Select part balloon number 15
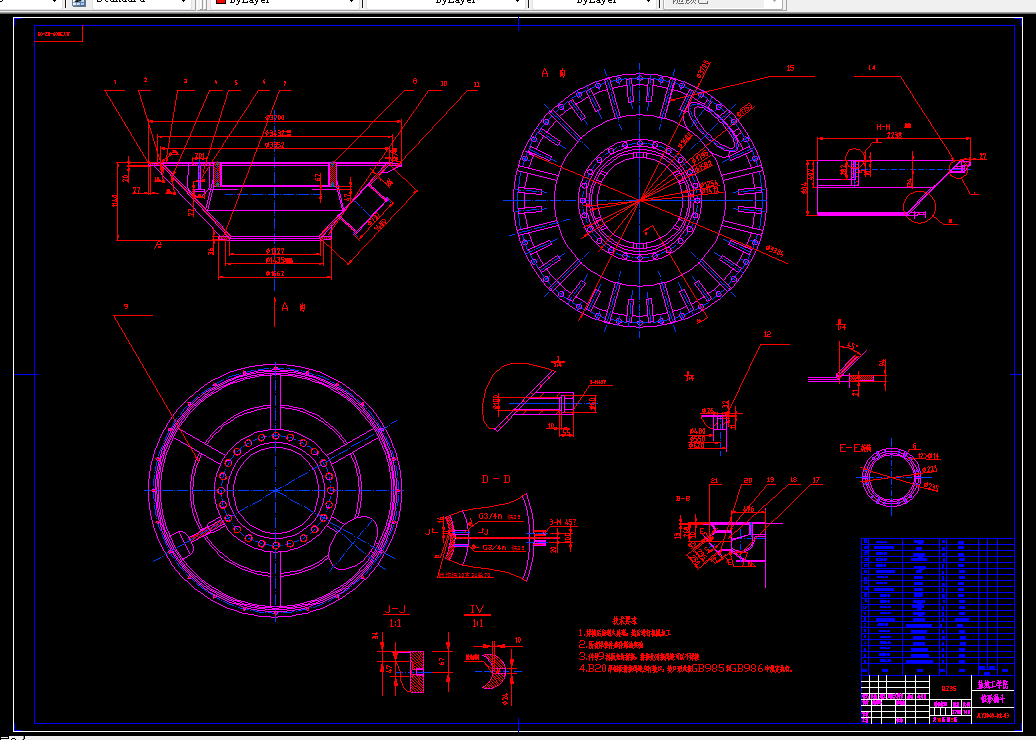This screenshot has height=740, width=1036. click(x=790, y=67)
